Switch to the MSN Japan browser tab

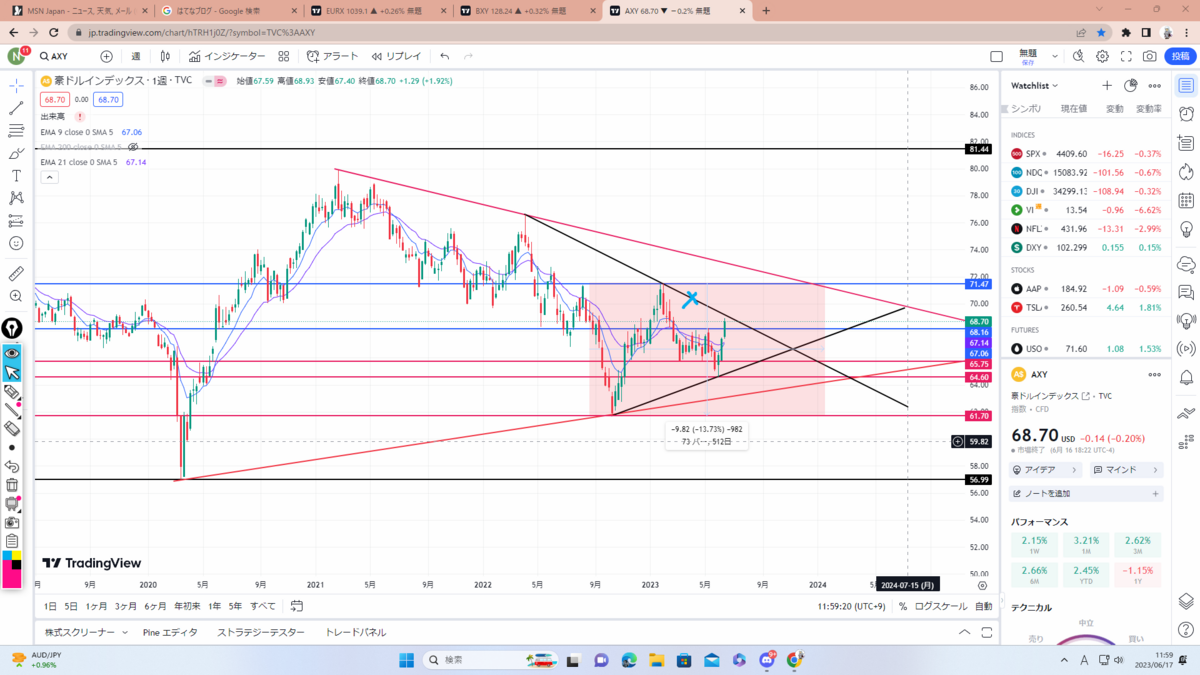tap(78, 11)
